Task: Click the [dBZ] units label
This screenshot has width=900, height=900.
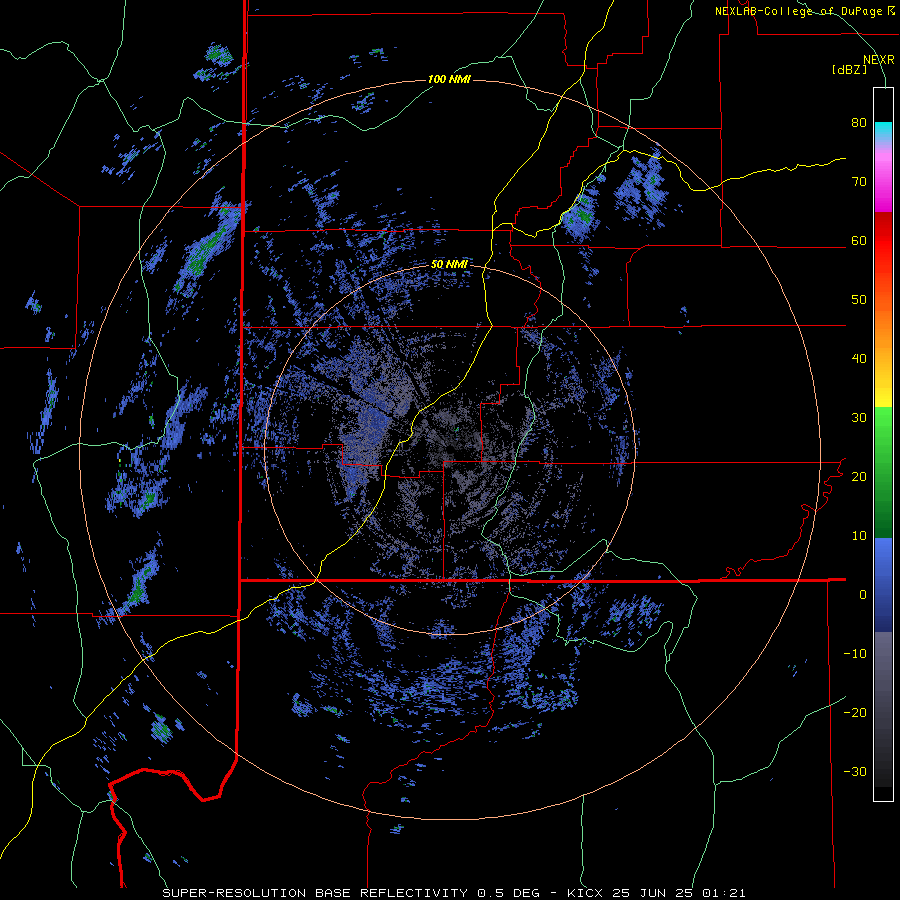Action: 849,69
